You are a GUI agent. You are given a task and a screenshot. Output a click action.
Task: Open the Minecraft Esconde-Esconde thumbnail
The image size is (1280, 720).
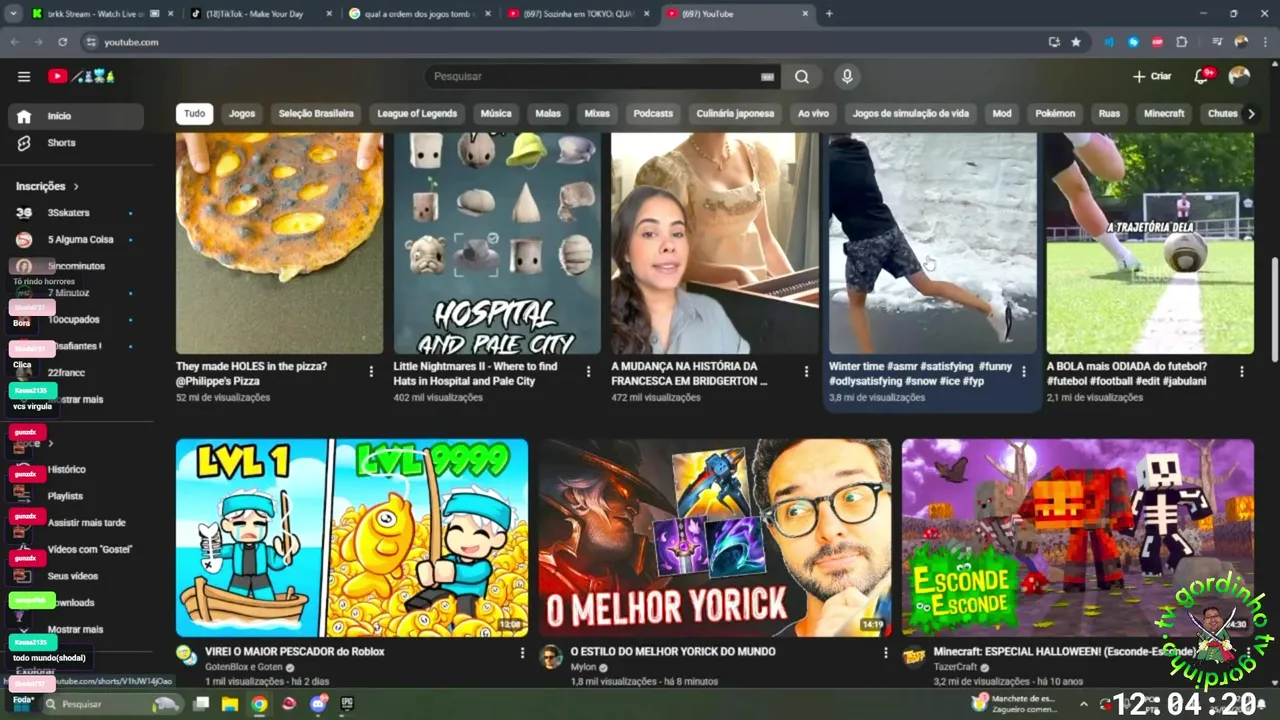pos(1078,538)
